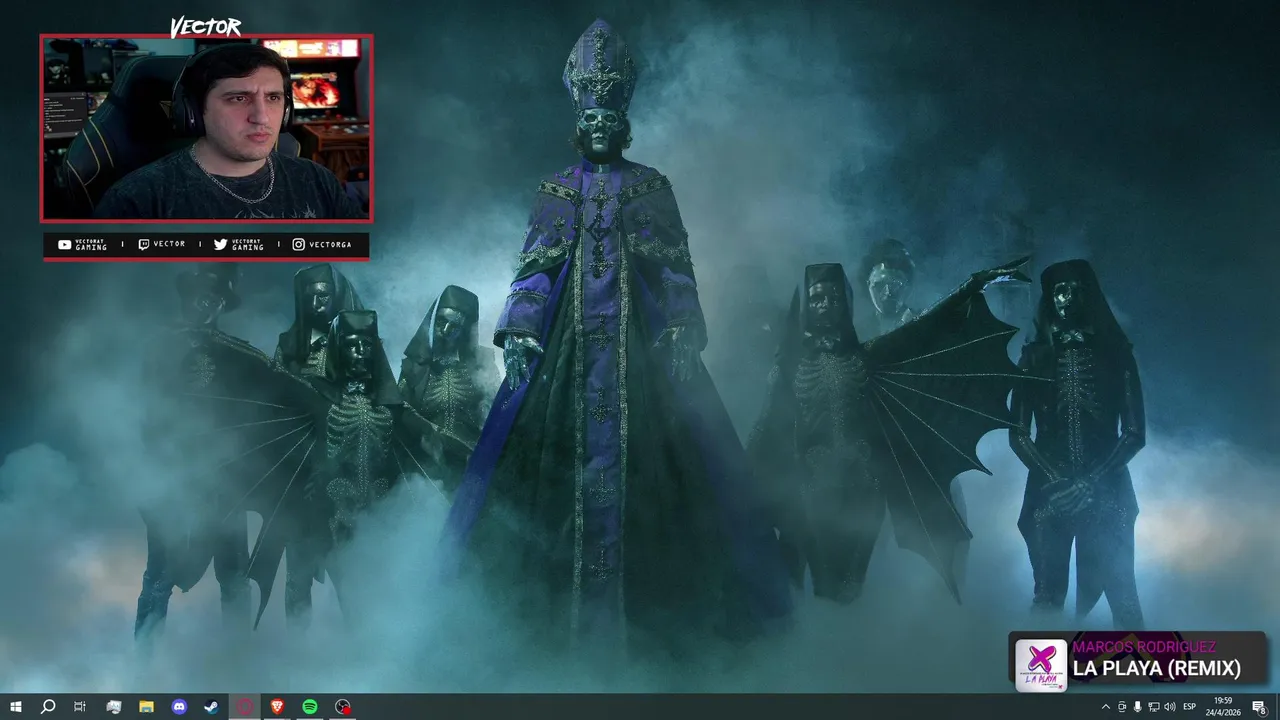This screenshot has height=720, width=1280.
Task: Open OBS Studio recording app
Action: click(343, 707)
